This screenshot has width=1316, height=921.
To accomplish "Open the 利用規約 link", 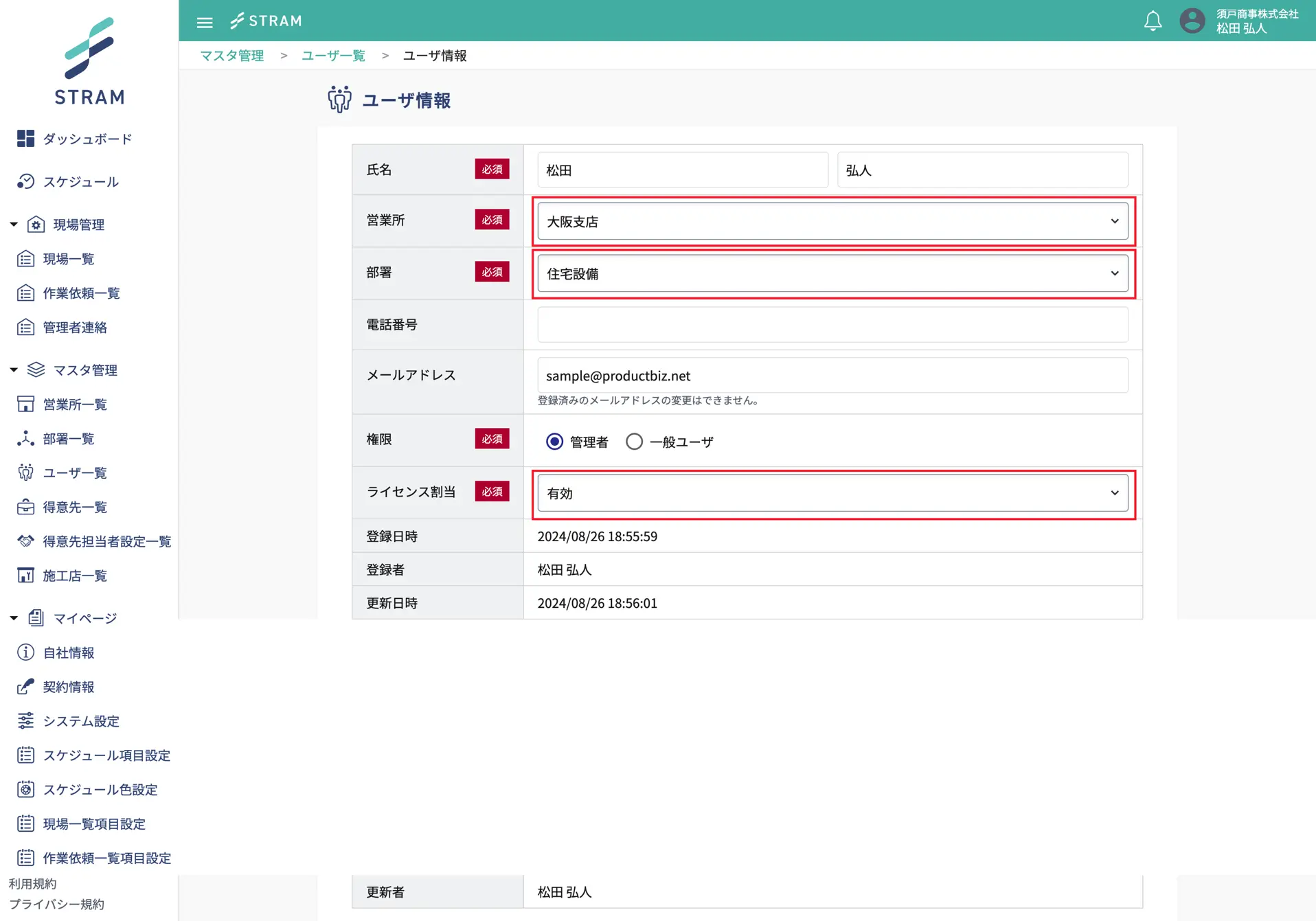I will tap(32, 883).
